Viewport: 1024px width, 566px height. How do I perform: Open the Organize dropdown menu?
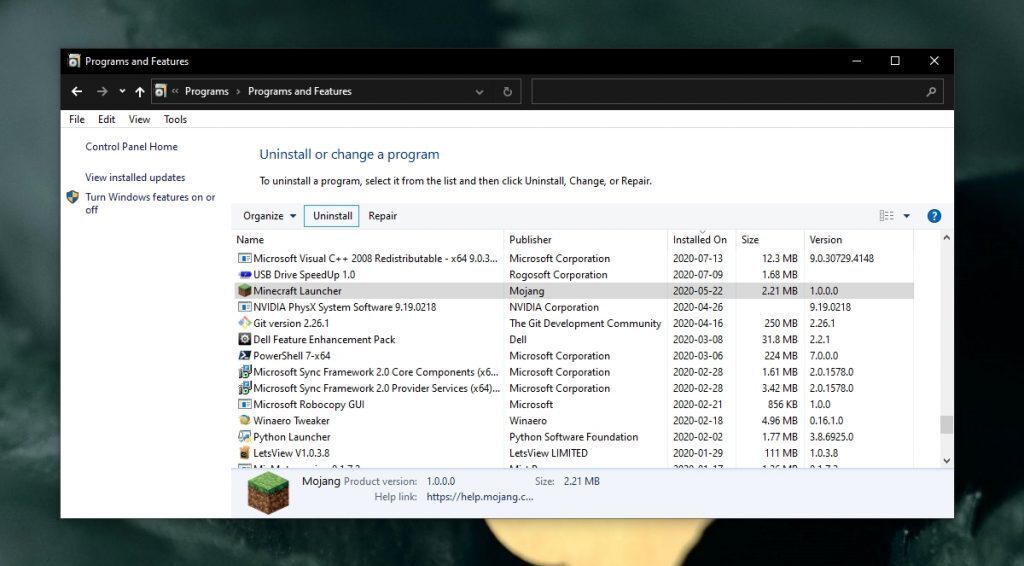[270, 216]
